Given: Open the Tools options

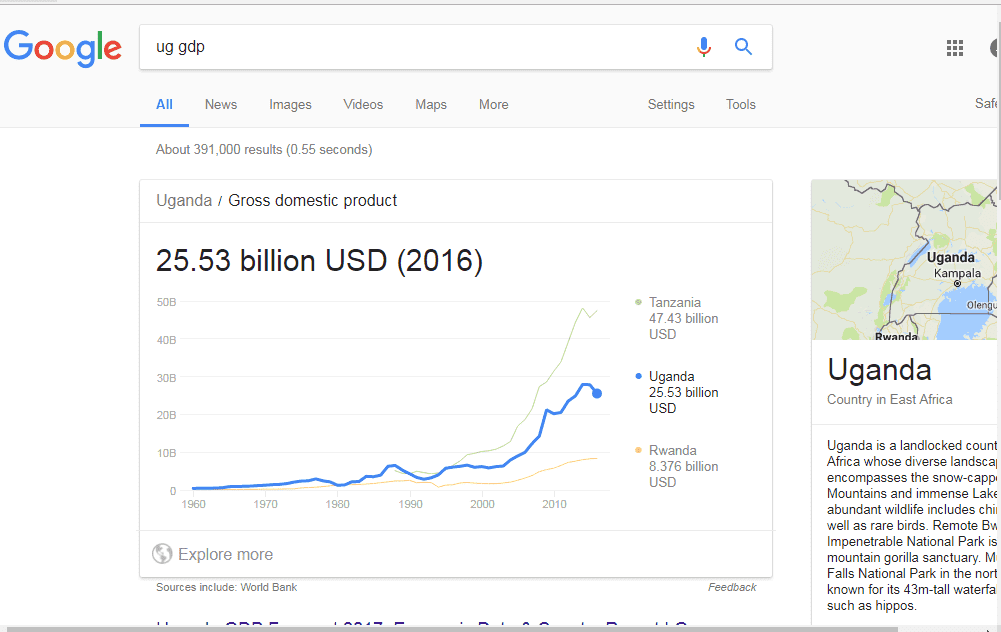Looking at the screenshot, I should [741, 105].
